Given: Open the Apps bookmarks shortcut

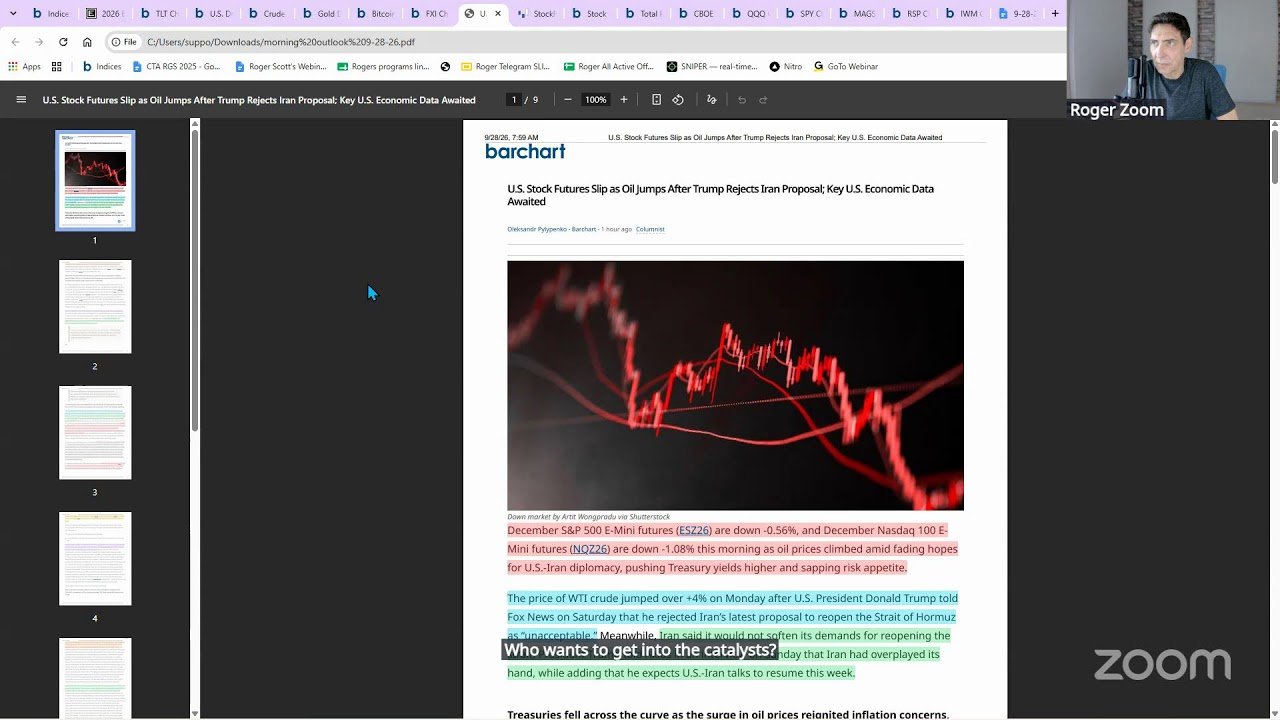Looking at the screenshot, I should 25,67.
